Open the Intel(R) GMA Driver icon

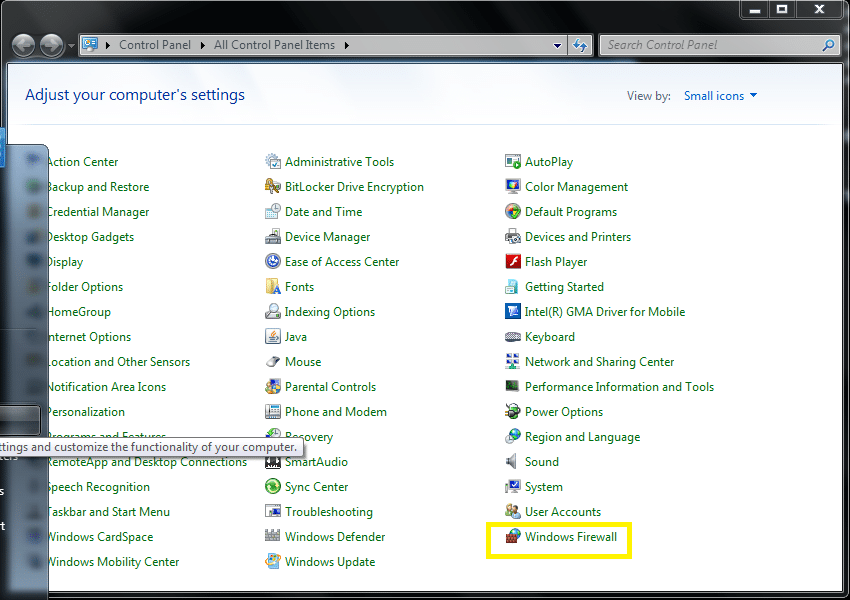[x=513, y=311]
